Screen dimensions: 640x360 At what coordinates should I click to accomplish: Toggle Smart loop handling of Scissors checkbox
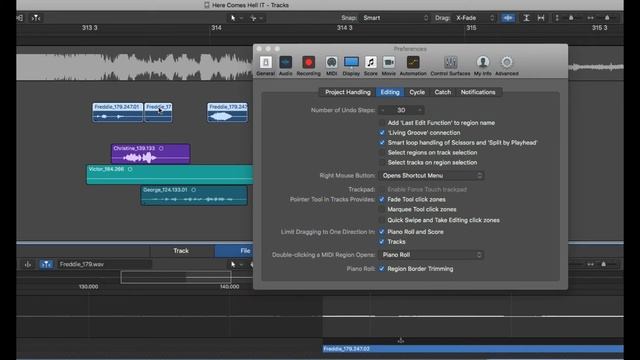click(x=382, y=143)
